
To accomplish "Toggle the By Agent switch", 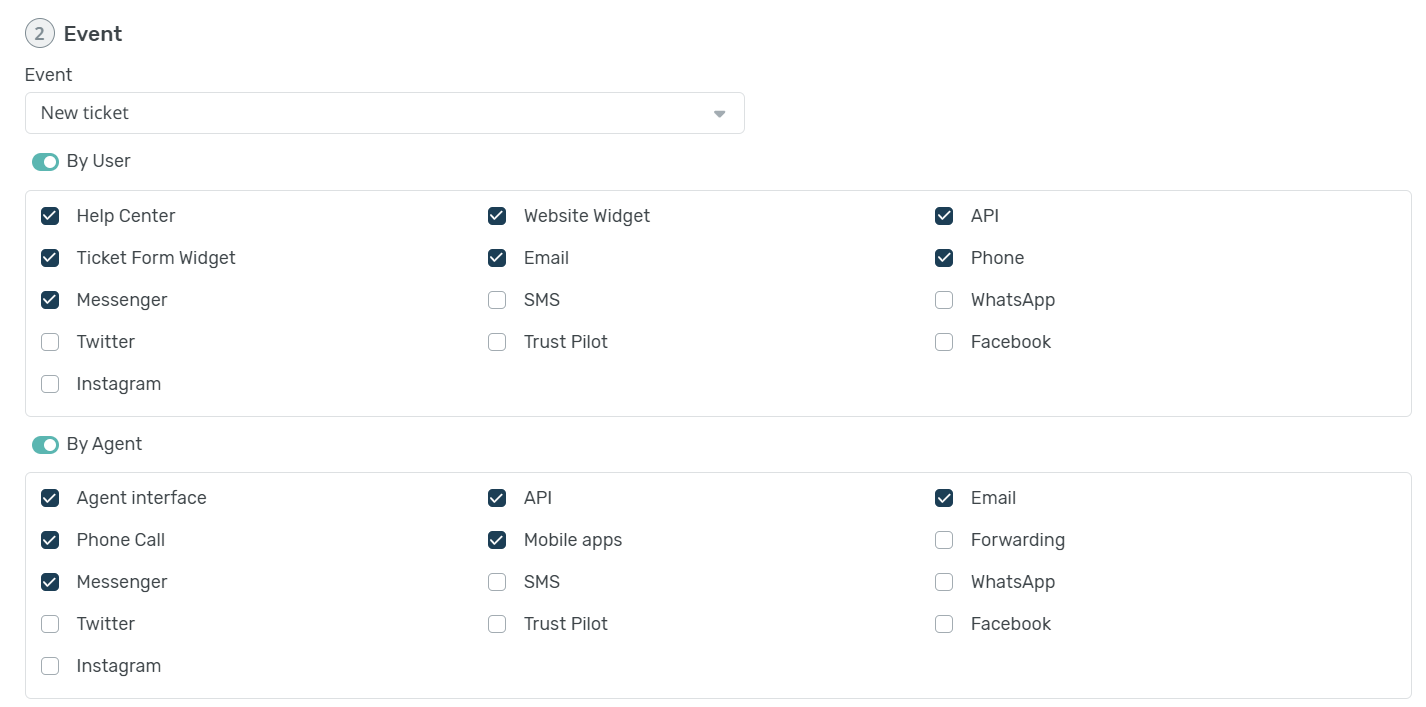I will point(46,445).
